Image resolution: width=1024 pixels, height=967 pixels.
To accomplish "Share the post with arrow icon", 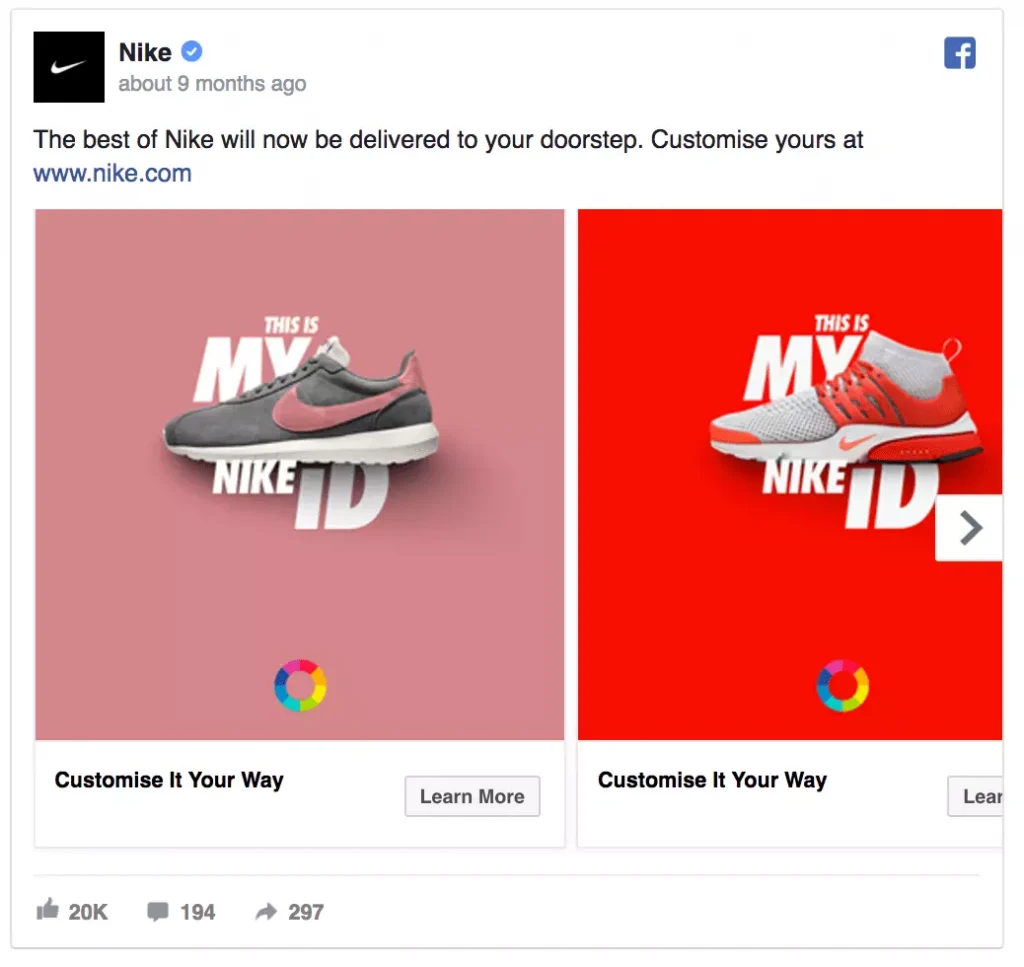I will click(x=266, y=911).
